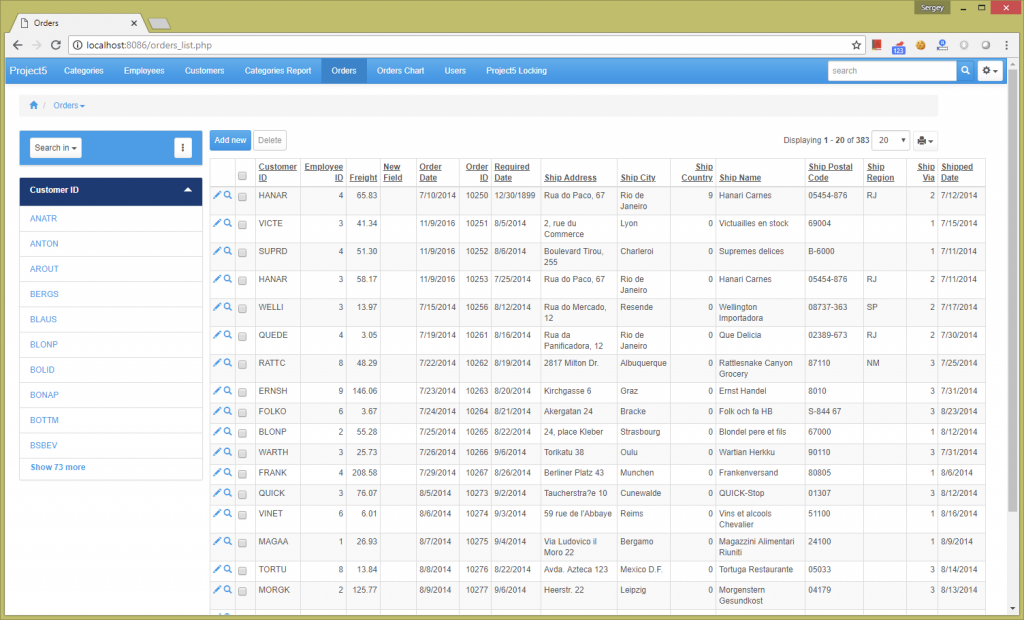The width and height of the screenshot is (1024, 620).
Task: View details of VICTE order via magnifier icon
Action: click(x=228, y=223)
